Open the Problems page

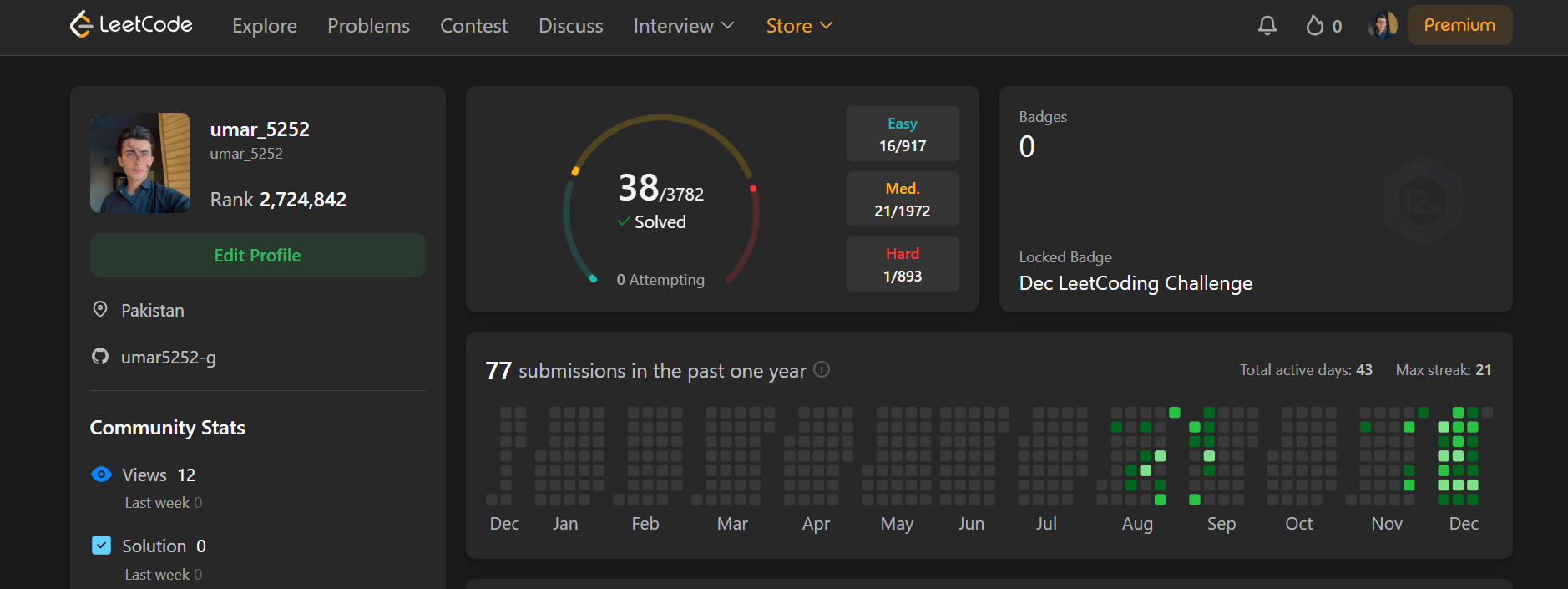tap(368, 26)
